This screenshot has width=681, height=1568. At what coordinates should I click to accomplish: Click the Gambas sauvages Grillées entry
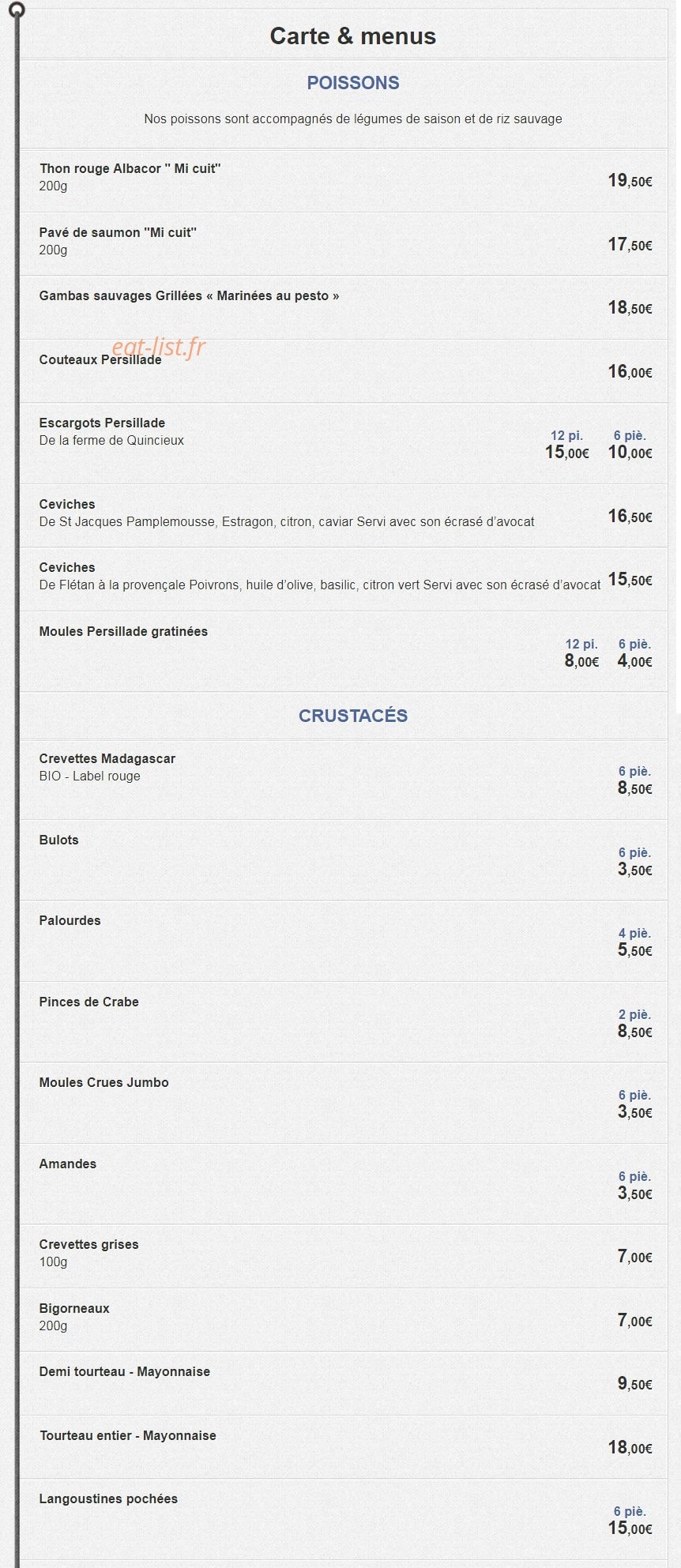click(190, 296)
